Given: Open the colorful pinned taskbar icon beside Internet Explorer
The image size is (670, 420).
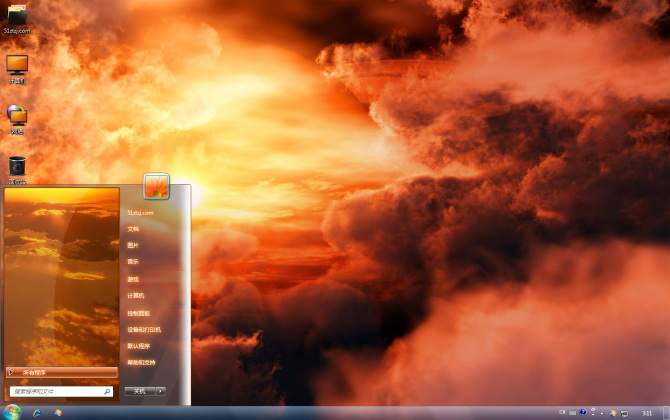Looking at the screenshot, I should point(58,413).
